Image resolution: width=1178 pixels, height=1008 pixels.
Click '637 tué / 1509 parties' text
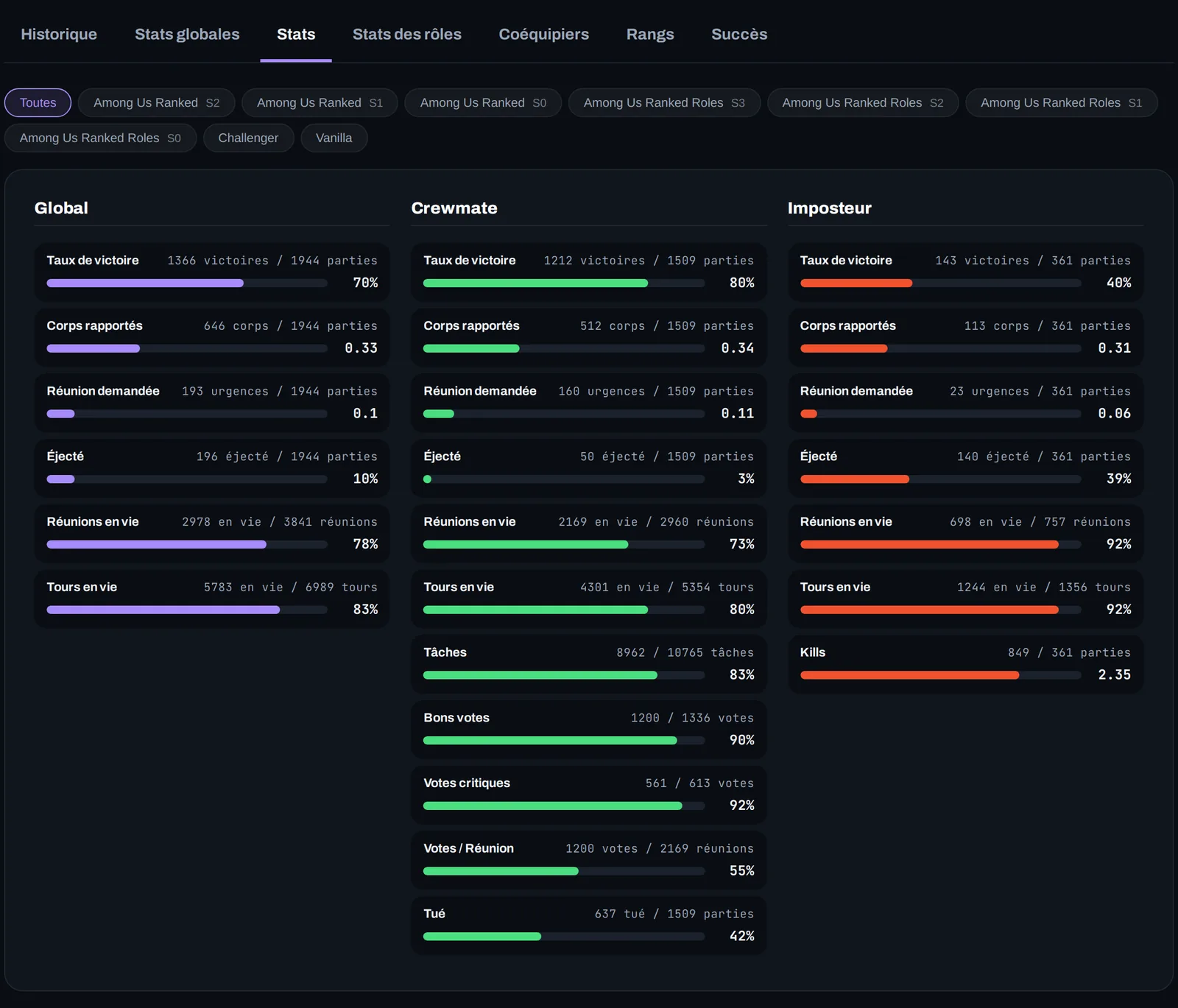(674, 914)
